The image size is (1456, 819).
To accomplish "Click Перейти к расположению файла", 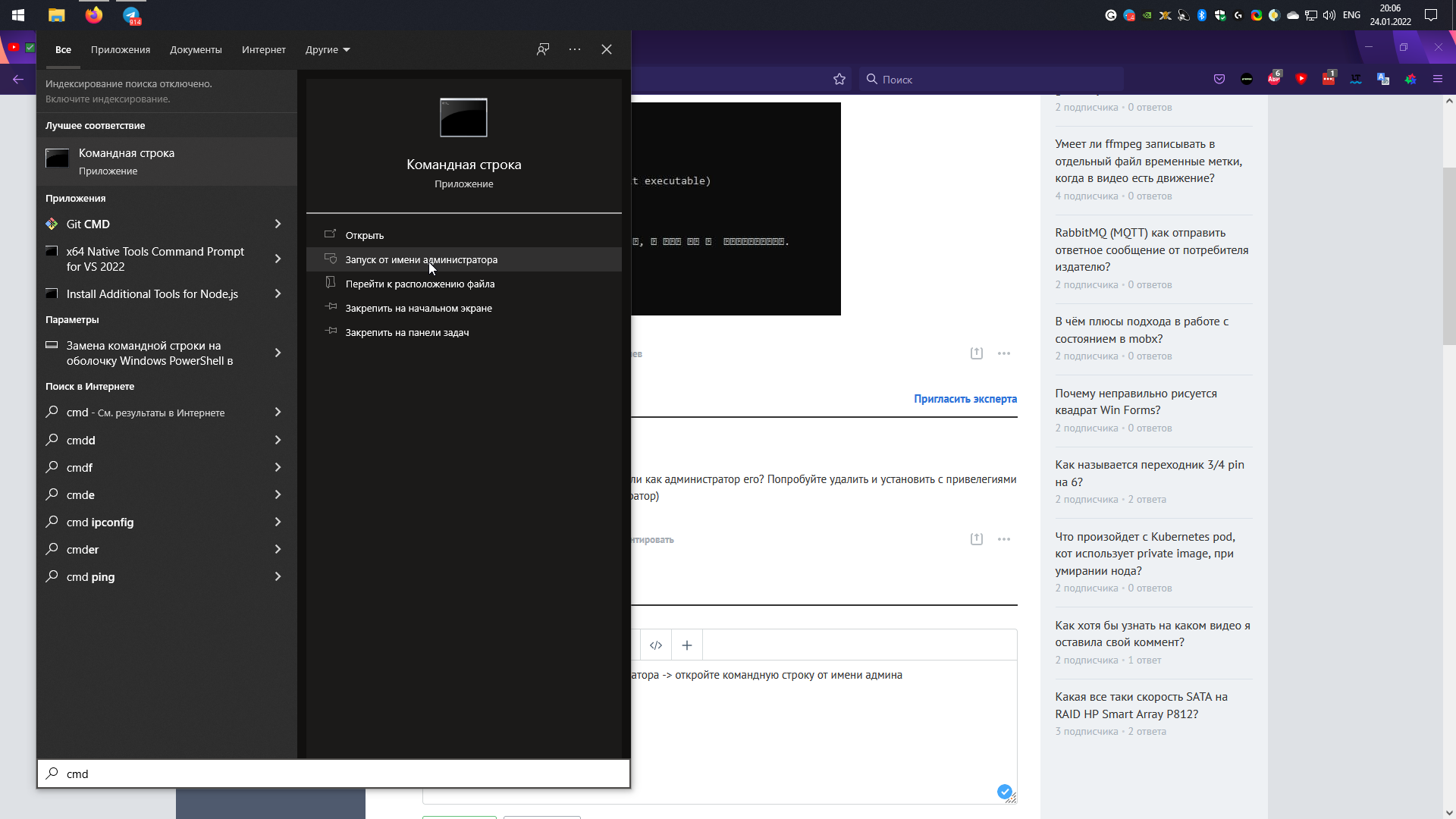I will tap(463, 284).
